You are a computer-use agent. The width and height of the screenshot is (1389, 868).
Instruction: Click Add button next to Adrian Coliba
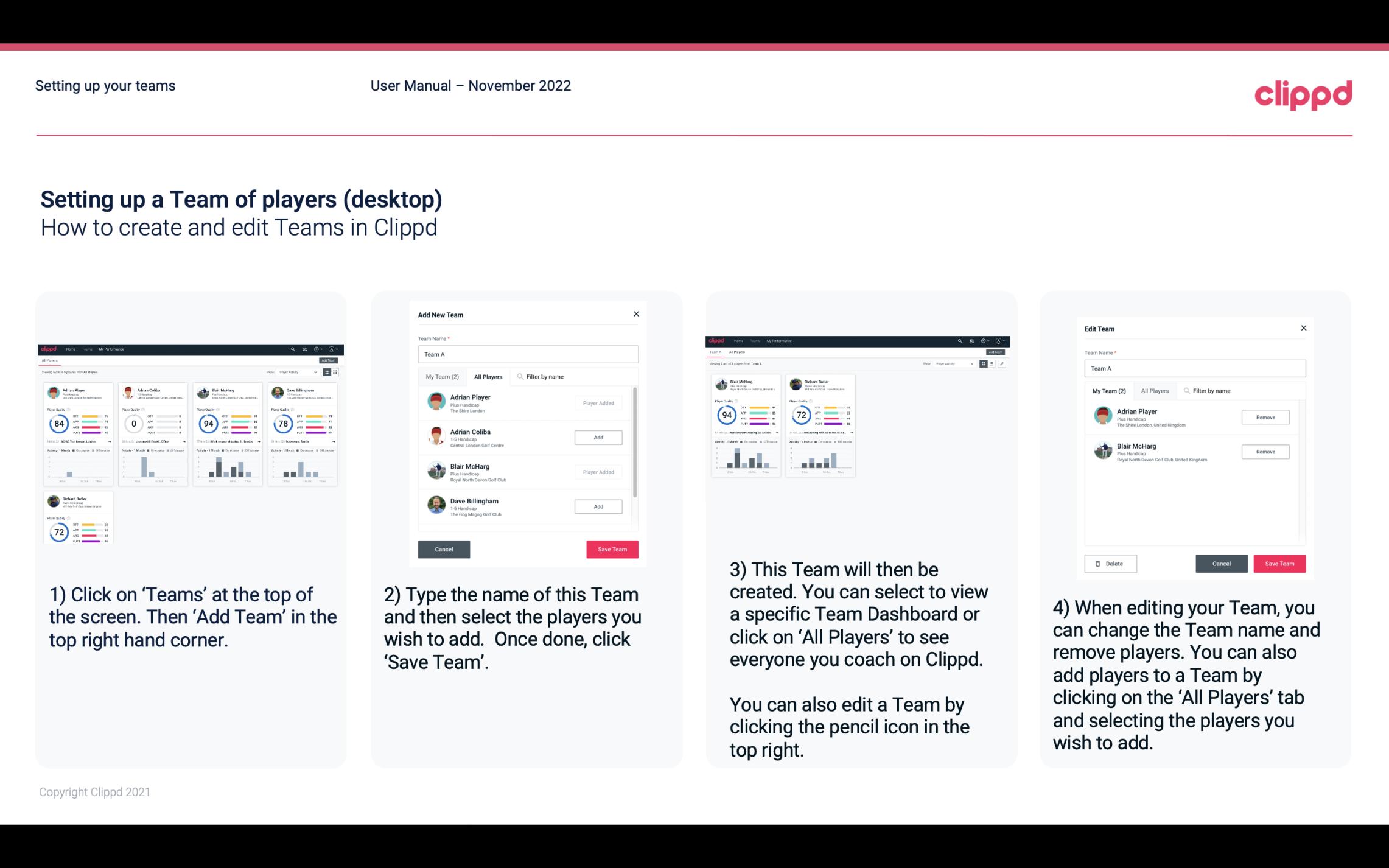point(598,437)
